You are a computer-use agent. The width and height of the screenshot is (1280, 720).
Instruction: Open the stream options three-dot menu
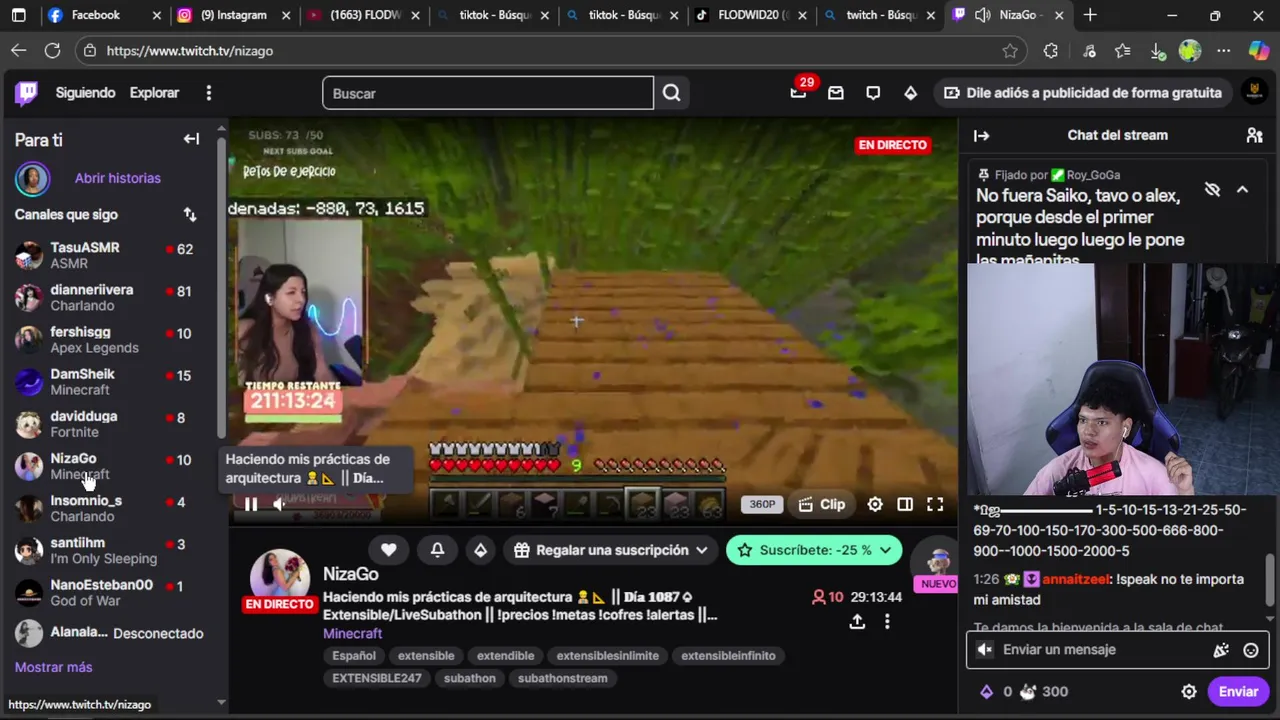coord(887,621)
